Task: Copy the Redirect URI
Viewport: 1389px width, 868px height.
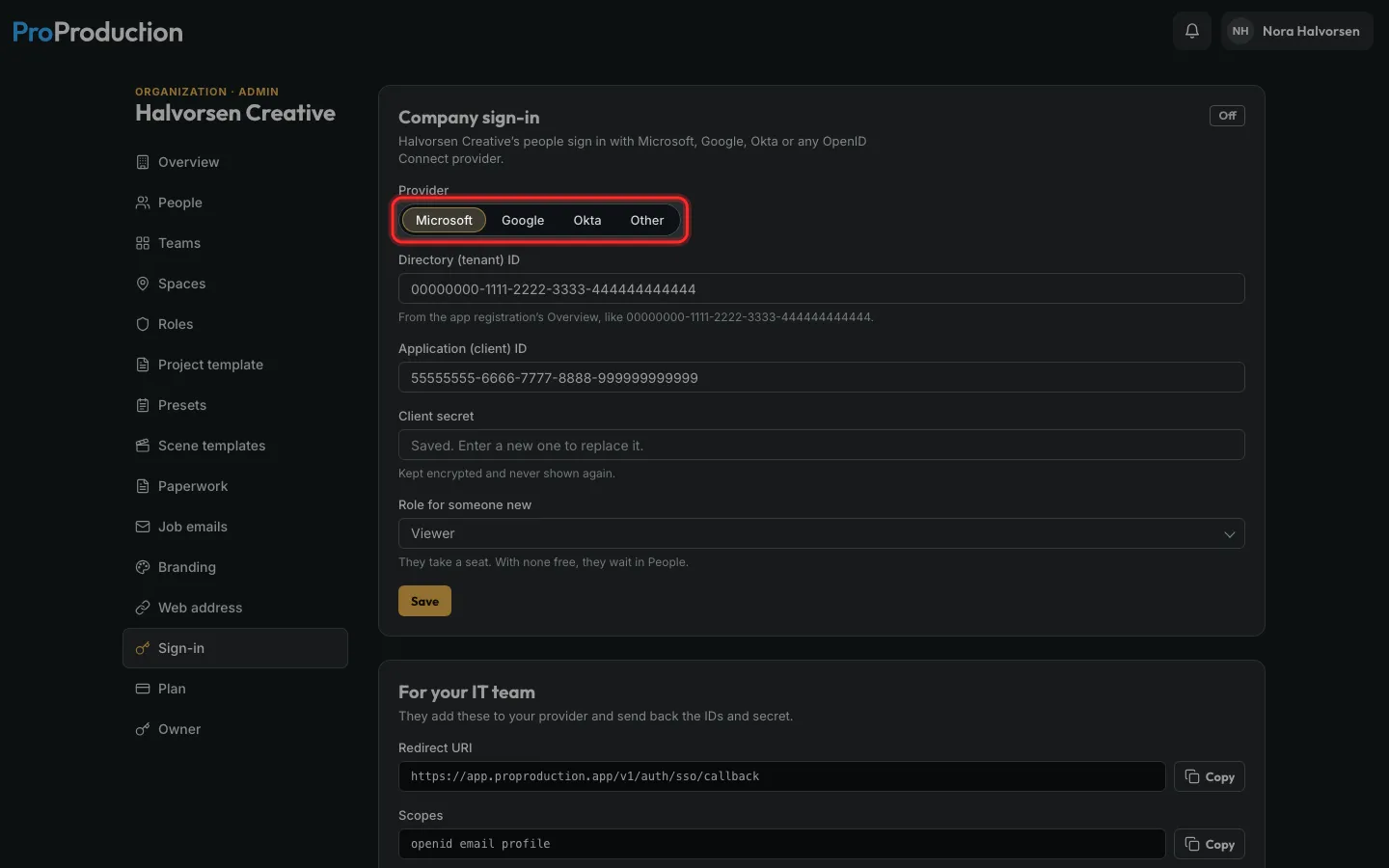Action: (1210, 776)
